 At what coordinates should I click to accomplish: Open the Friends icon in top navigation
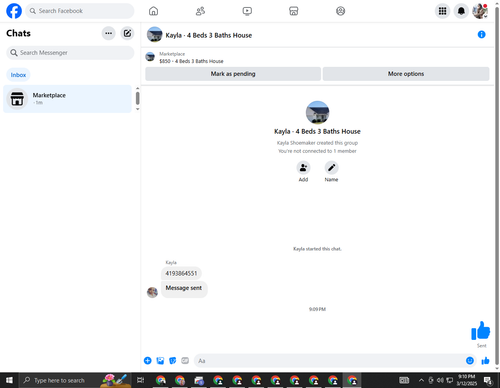tap(200, 11)
